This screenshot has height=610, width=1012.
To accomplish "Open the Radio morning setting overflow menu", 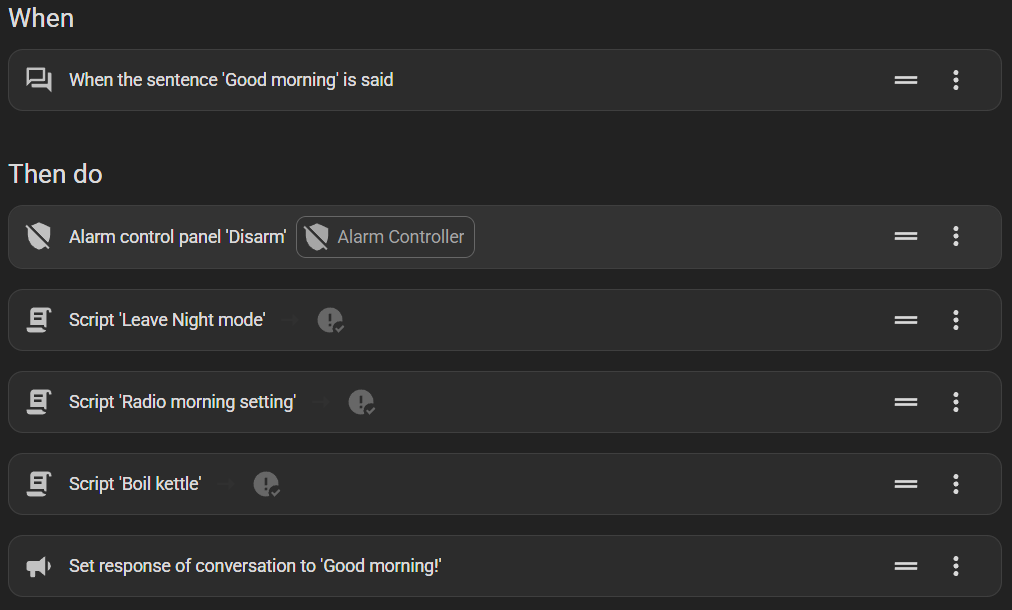I will tap(956, 402).
